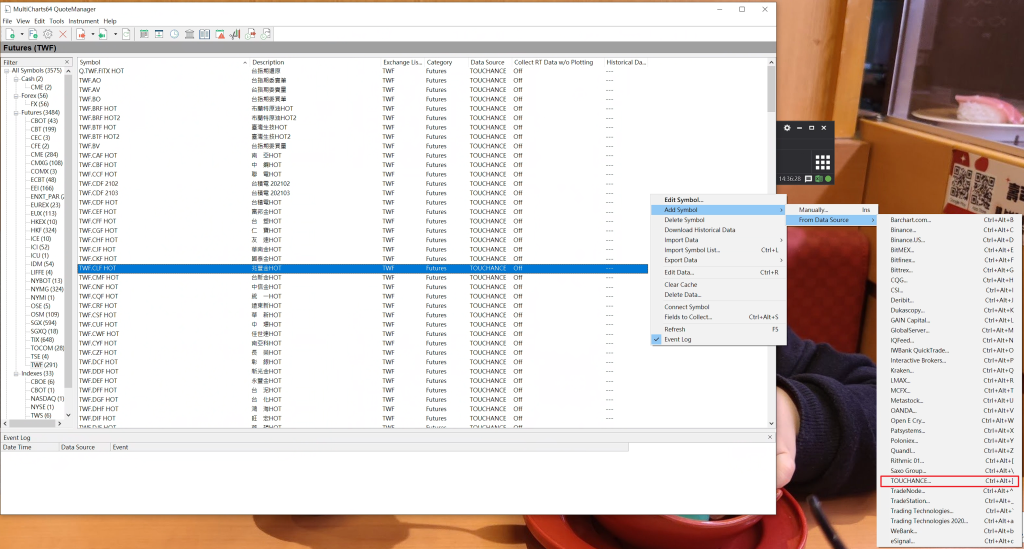Screen dimensions: 1024x549
Task: Open dropdown arrow beside Add Symbol icon
Action: click(x=20, y=34)
